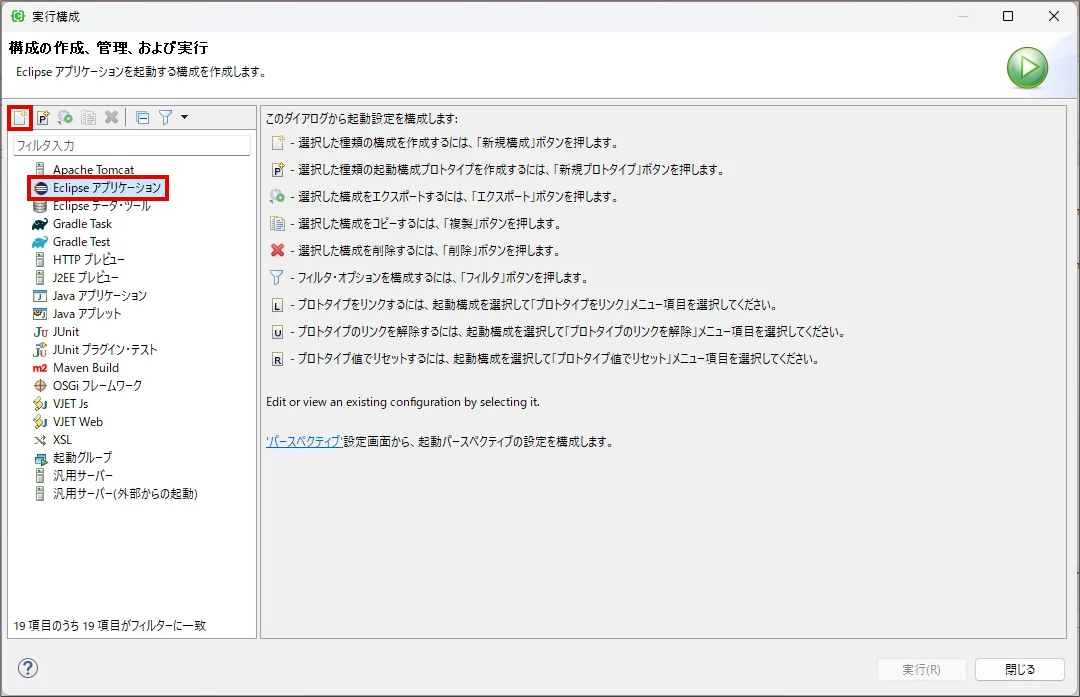This screenshot has height=697, width=1080.
Task: Click the Export configuration toolbar icon
Action: tap(65, 117)
